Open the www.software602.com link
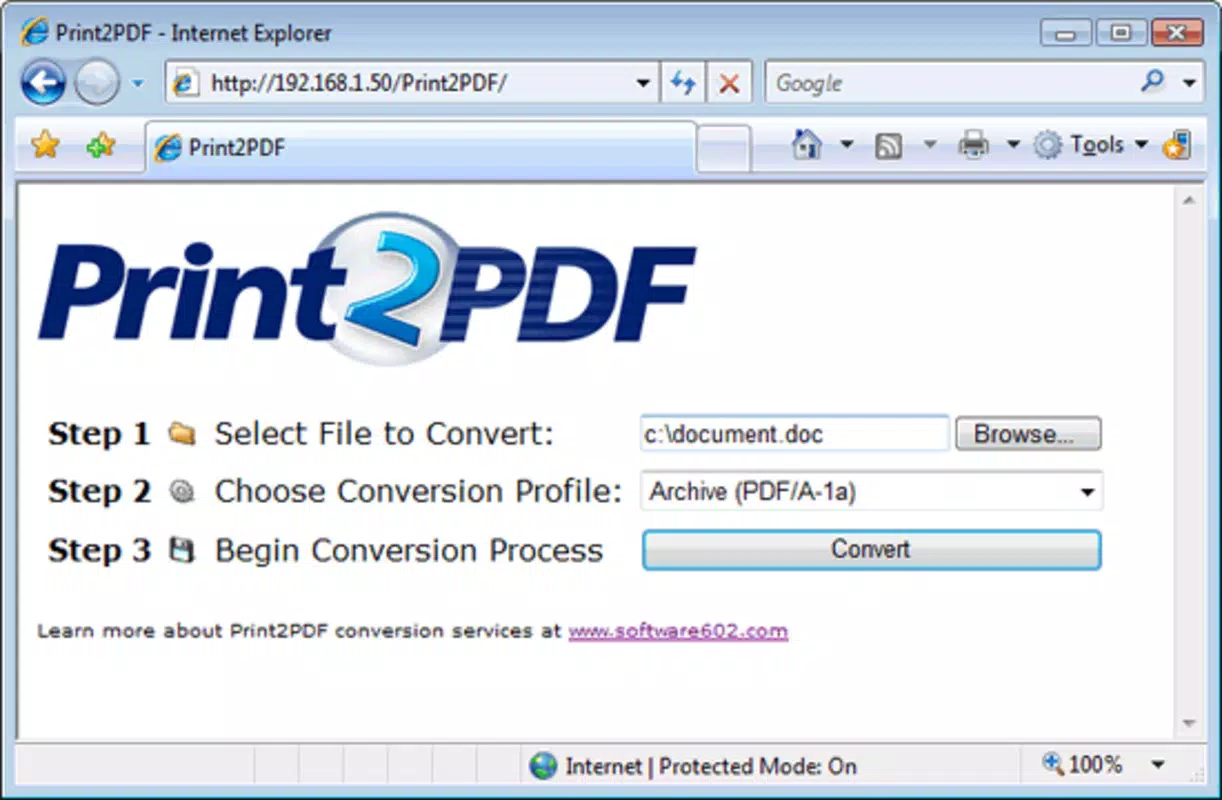Image resolution: width=1222 pixels, height=800 pixels. (678, 631)
